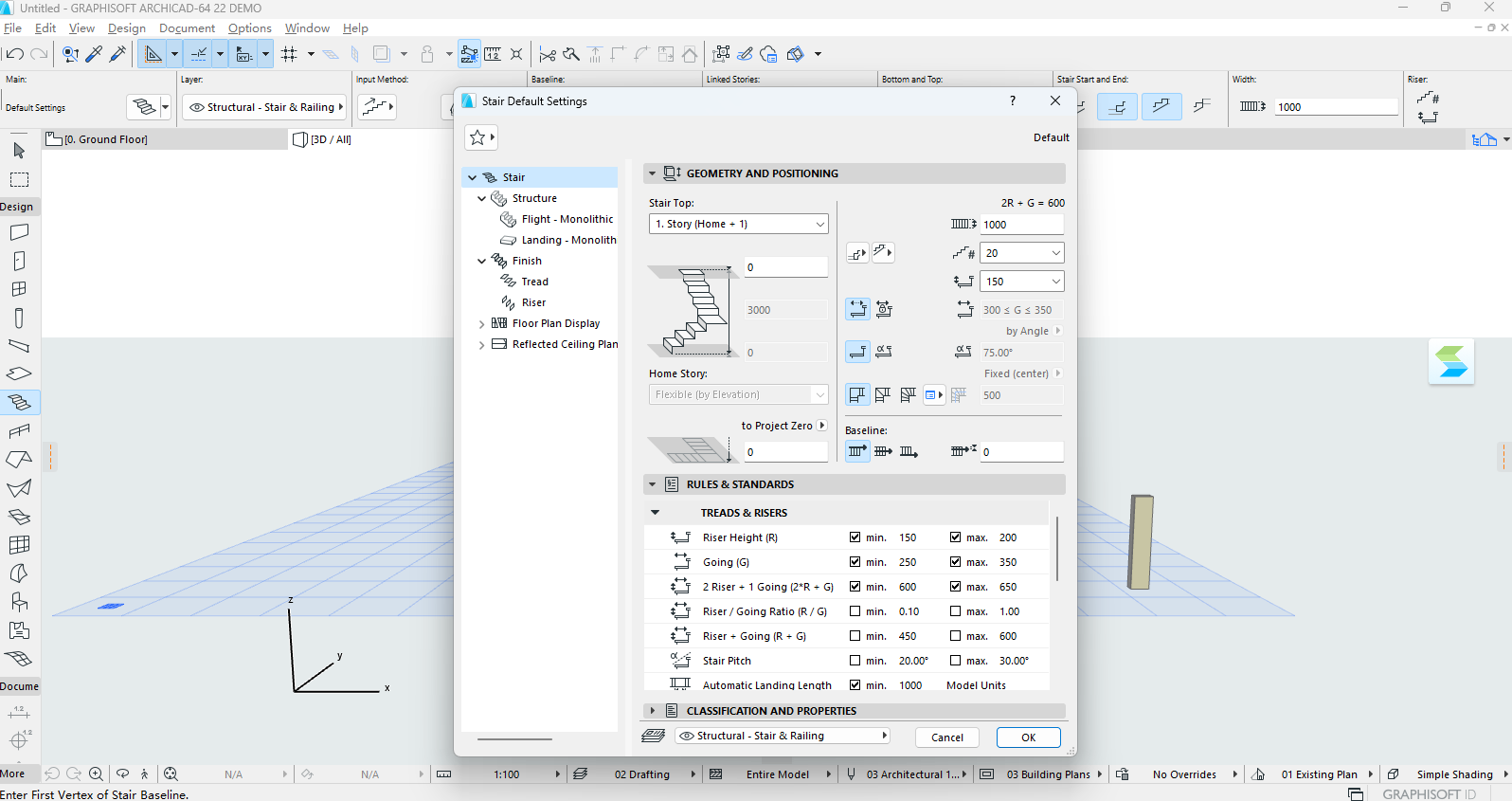Screen dimensions: 1512x801
Task: Open the Options menu
Action: [x=250, y=28]
